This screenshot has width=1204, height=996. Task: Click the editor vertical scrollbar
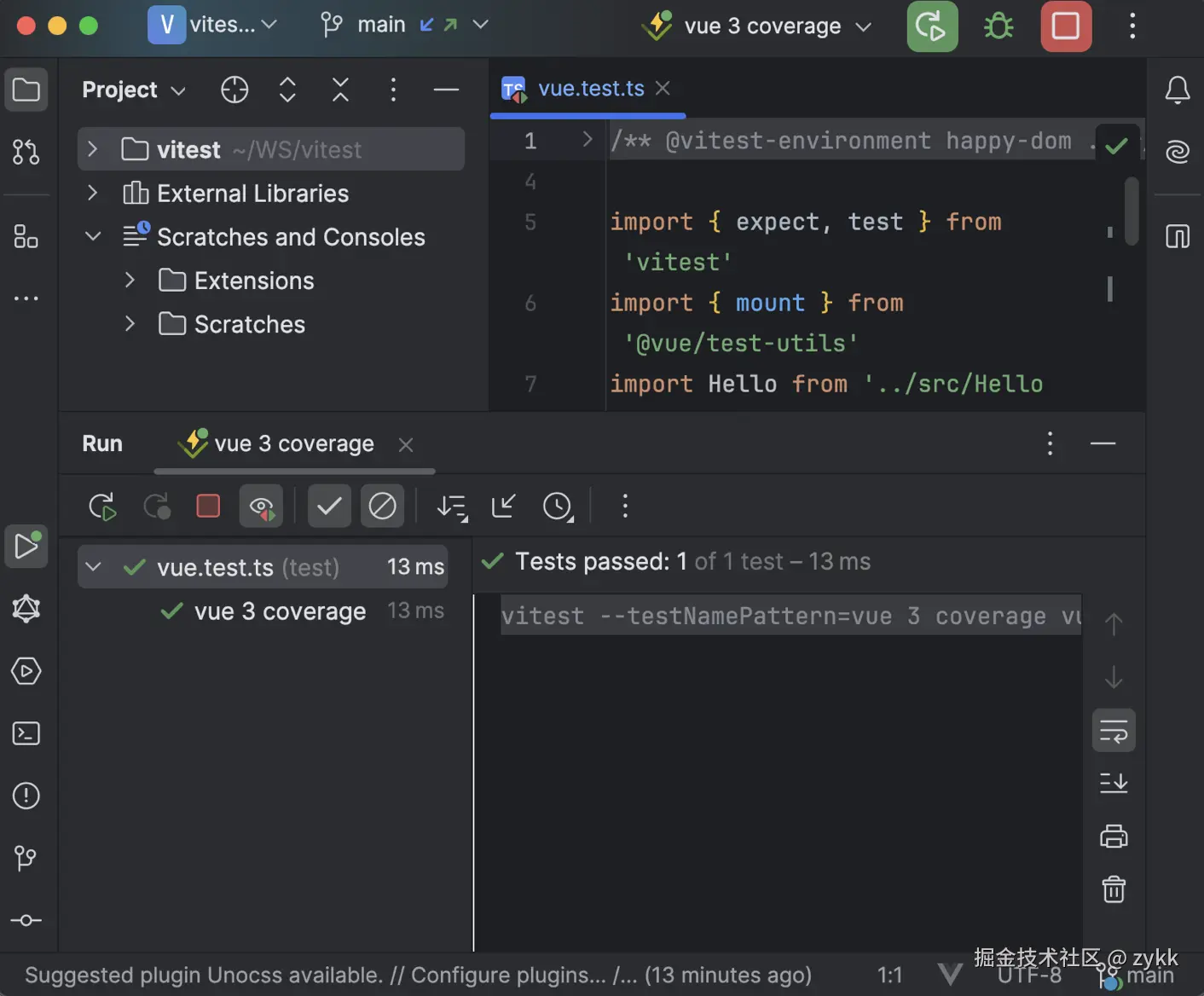(x=1132, y=211)
